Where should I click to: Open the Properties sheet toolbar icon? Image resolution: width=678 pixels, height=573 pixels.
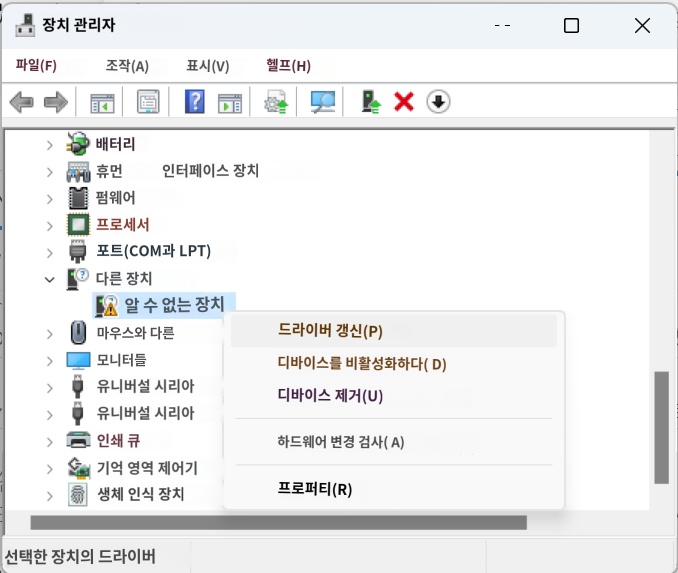pos(148,102)
